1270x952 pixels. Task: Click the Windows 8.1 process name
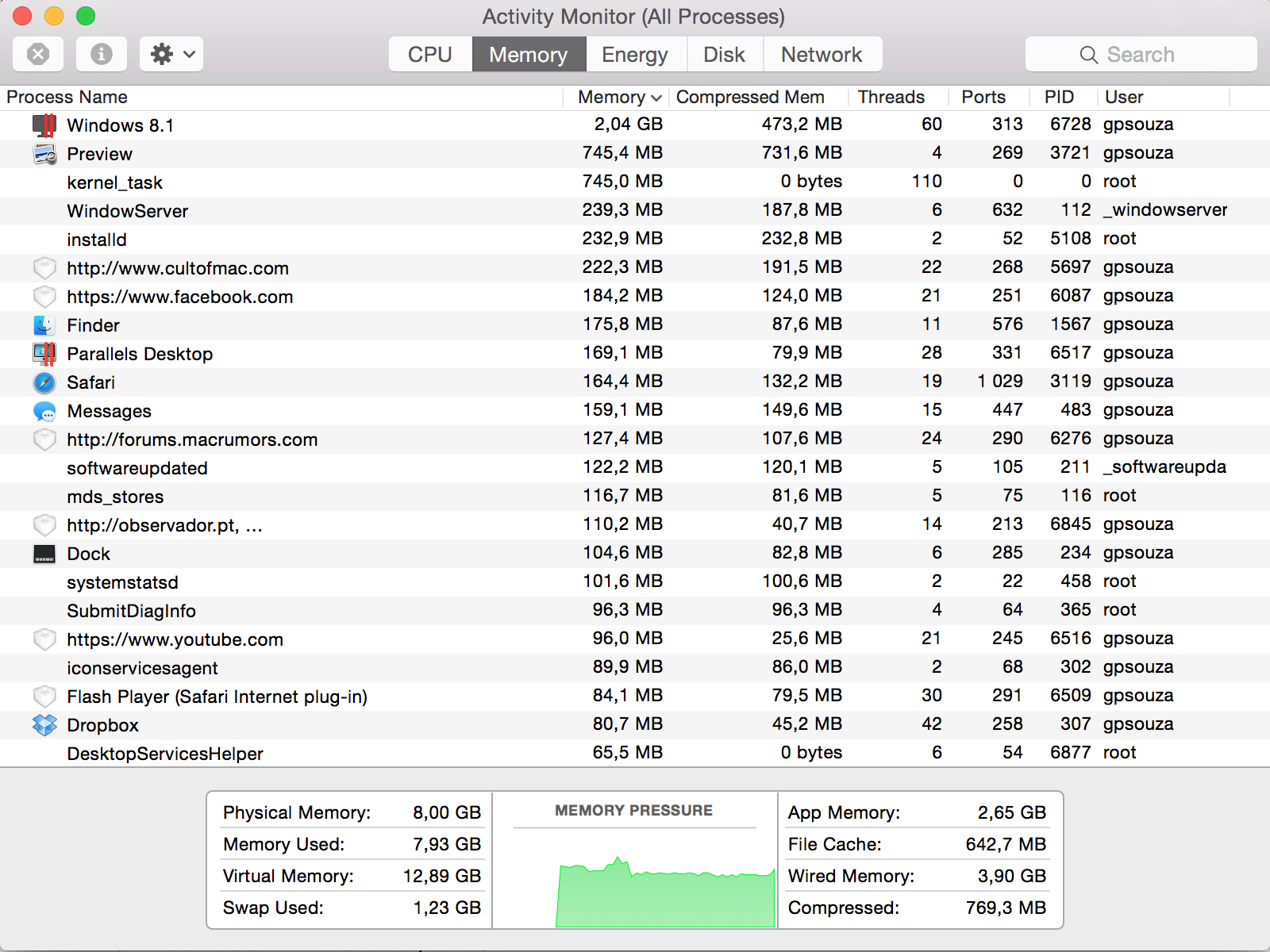click(121, 125)
